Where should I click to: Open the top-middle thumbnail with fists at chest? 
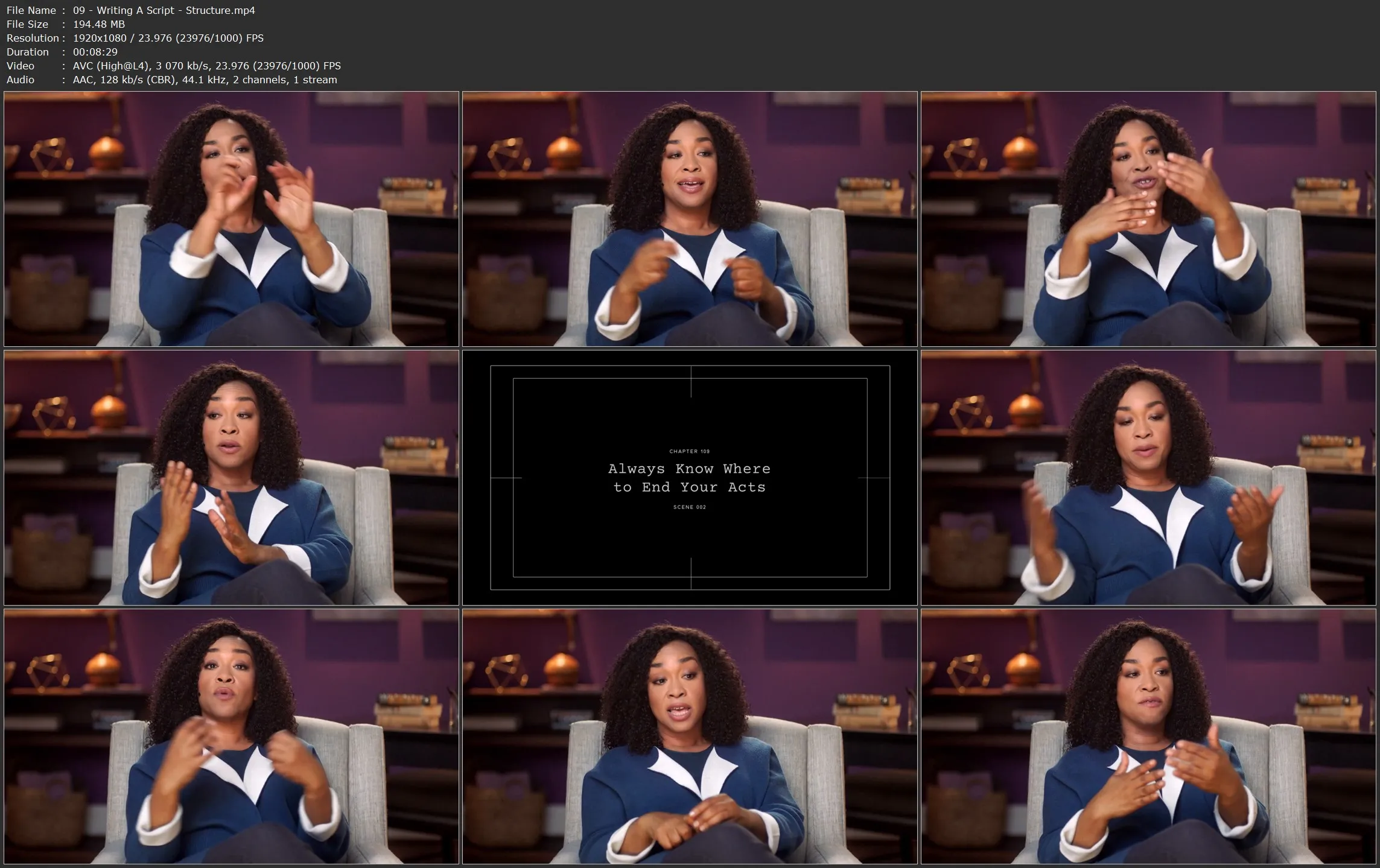click(690, 218)
